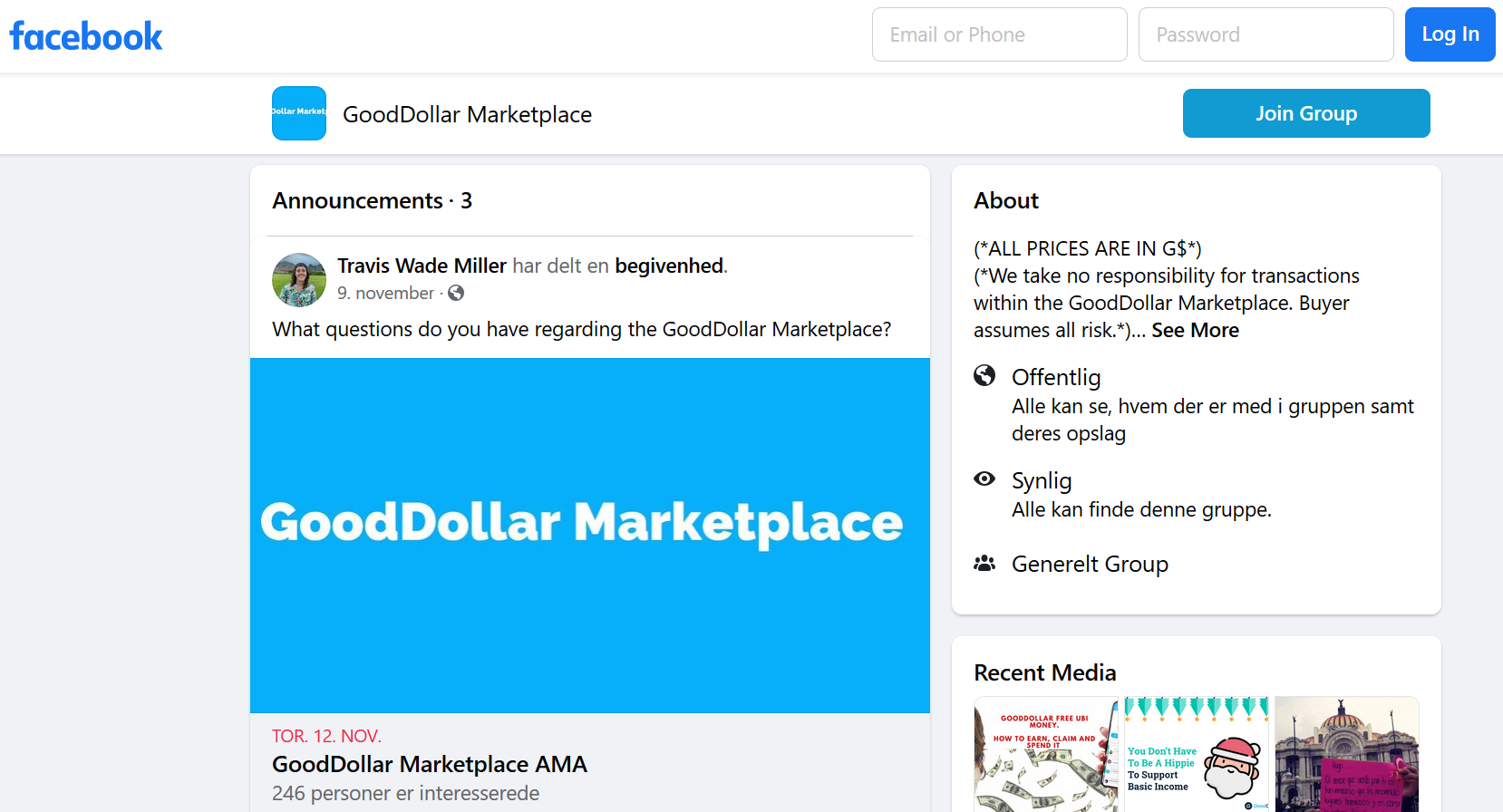Click the TOR. 12. NOV. event date
This screenshot has width=1503, height=812.
pyautogui.click(x=326, y=736)
